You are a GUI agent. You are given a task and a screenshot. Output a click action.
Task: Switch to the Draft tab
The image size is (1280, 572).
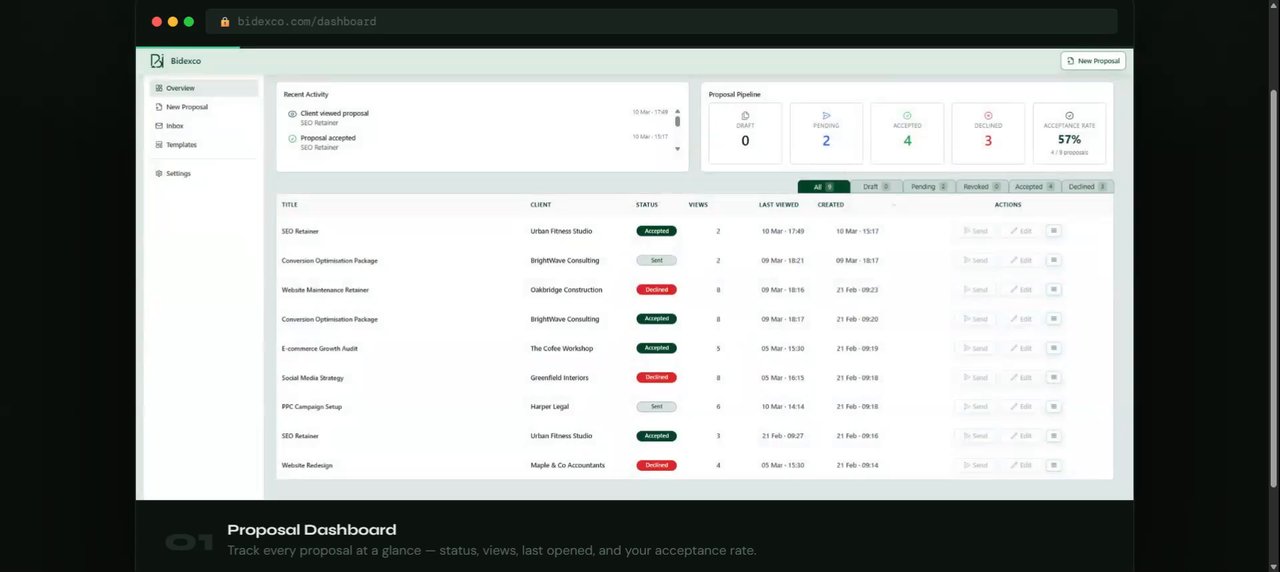pyautogui.click(x=877, y=187)
